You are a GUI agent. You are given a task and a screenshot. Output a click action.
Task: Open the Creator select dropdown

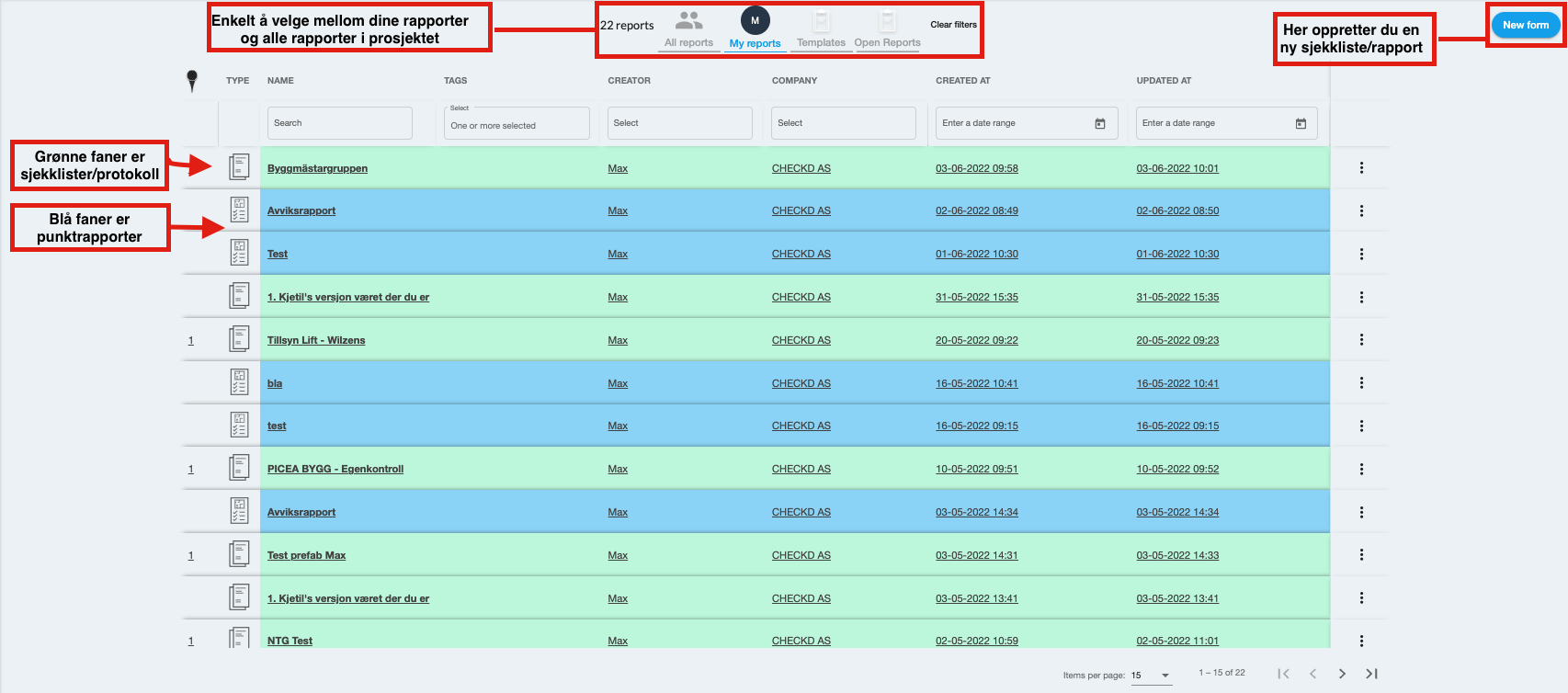(x=679, y=123)
